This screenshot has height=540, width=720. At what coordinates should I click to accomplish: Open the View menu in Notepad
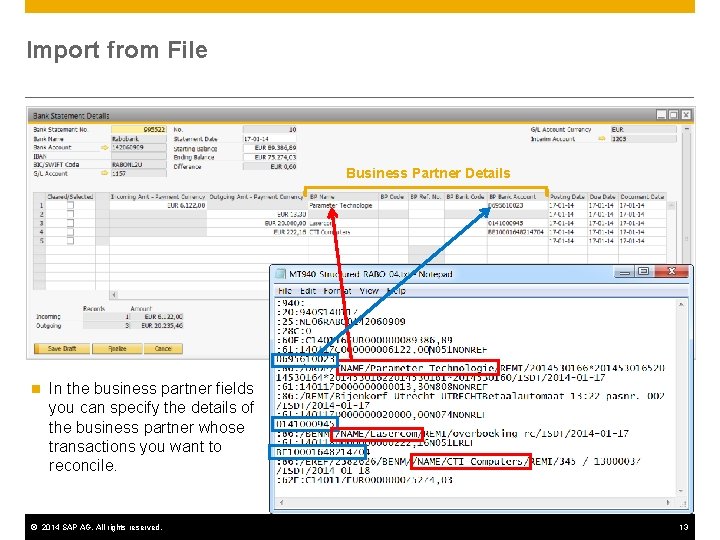pos(369,291)
